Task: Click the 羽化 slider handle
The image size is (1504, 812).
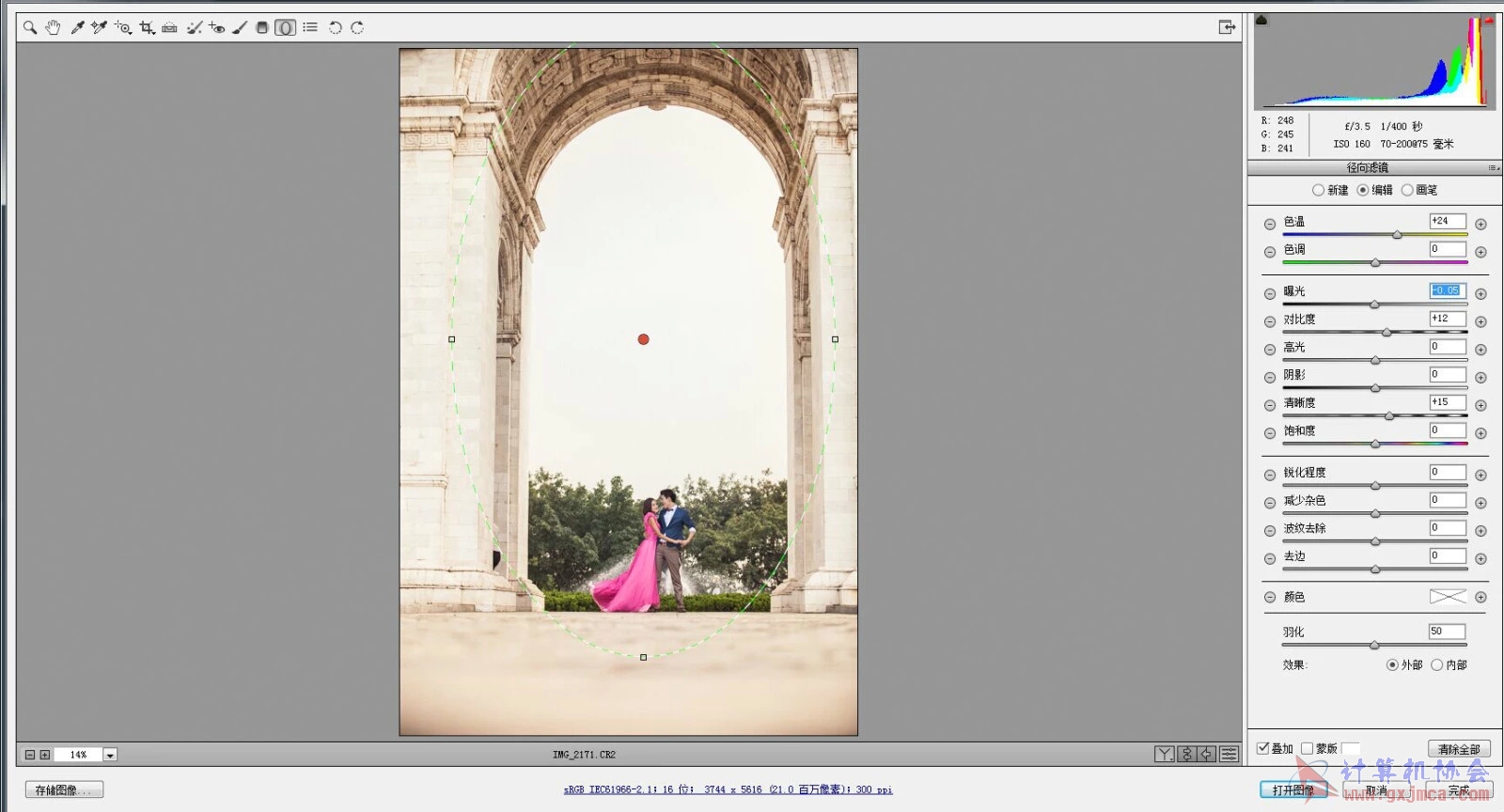Action: [x=1374, y=645]
